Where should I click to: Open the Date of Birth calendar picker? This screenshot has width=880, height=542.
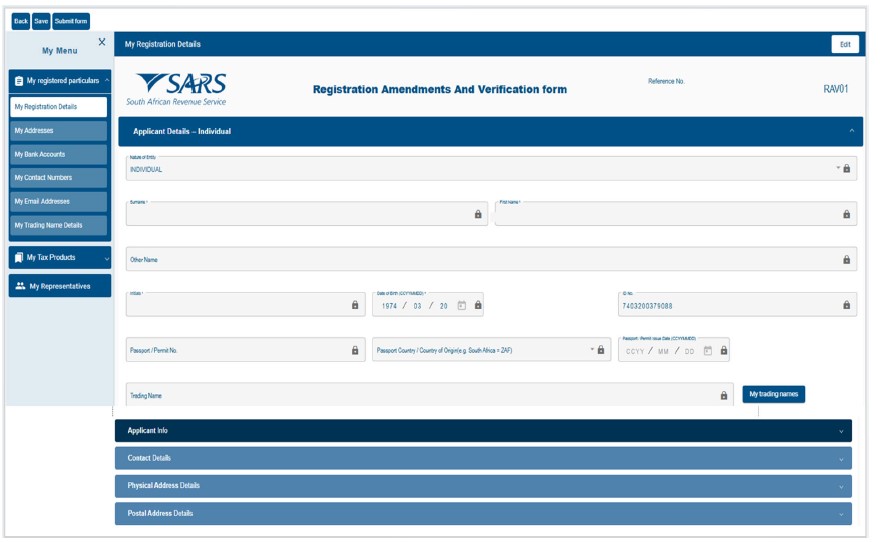point(461,305)
